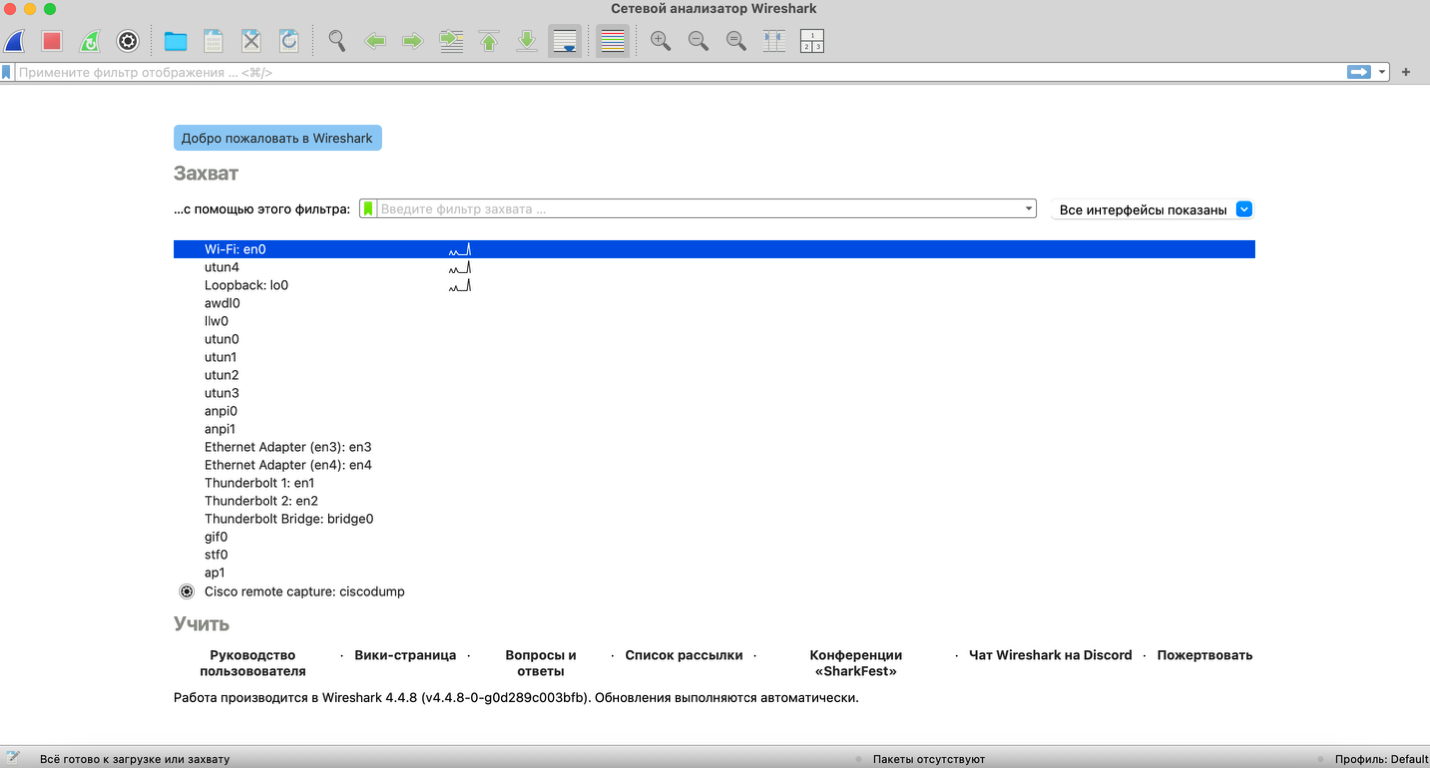Click the find packet magnifier icon
This screenshot has height=768, width=1430.
pyautogui.click(x=337, y=41)
